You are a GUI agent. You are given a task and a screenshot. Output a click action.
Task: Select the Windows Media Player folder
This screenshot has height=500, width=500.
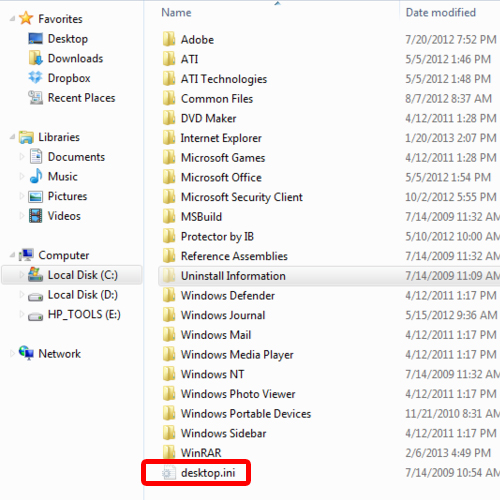pyautogui.click(x=237, y=354)
